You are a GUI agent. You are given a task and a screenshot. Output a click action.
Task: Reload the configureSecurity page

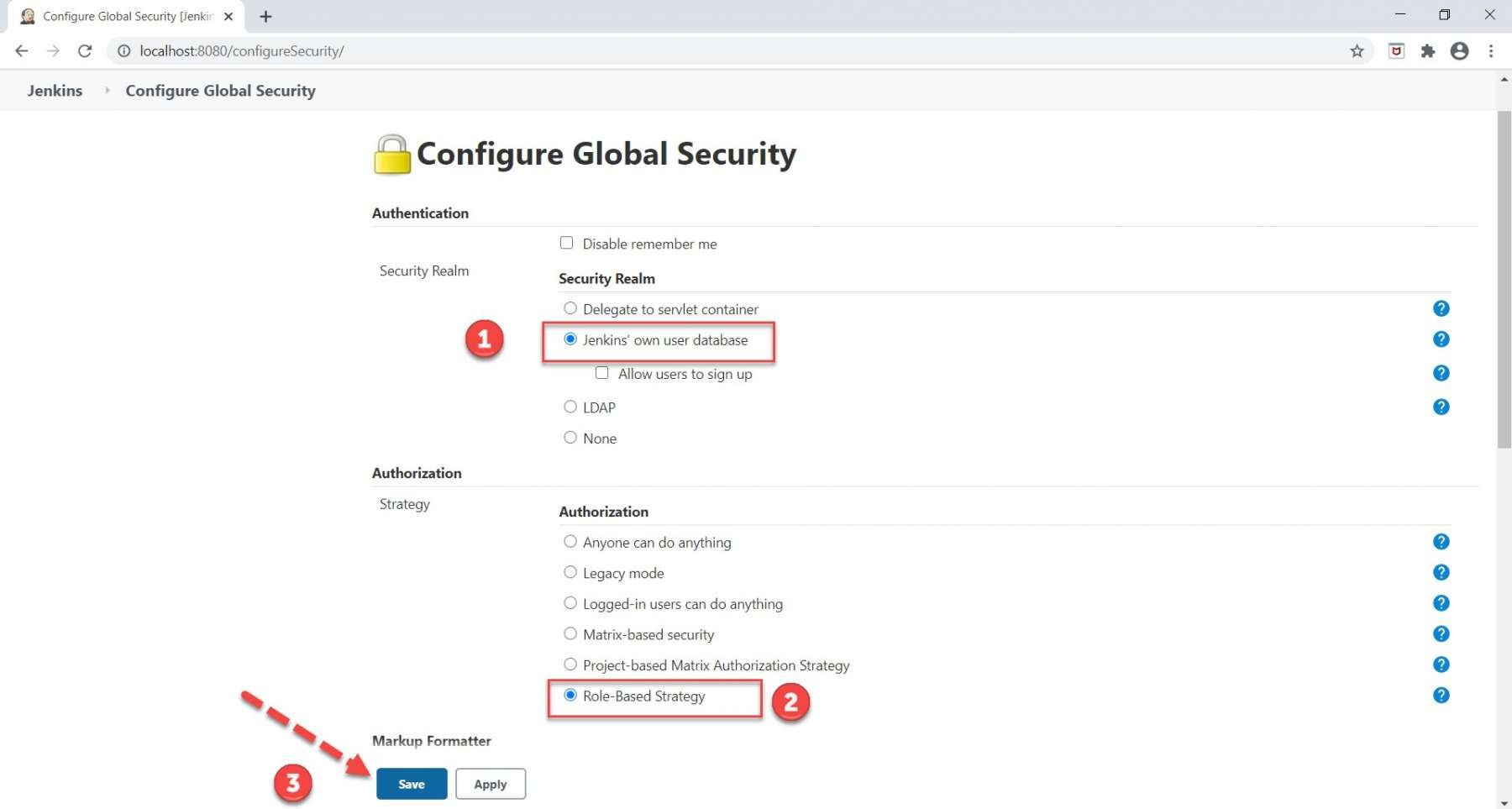click(85, 51)
